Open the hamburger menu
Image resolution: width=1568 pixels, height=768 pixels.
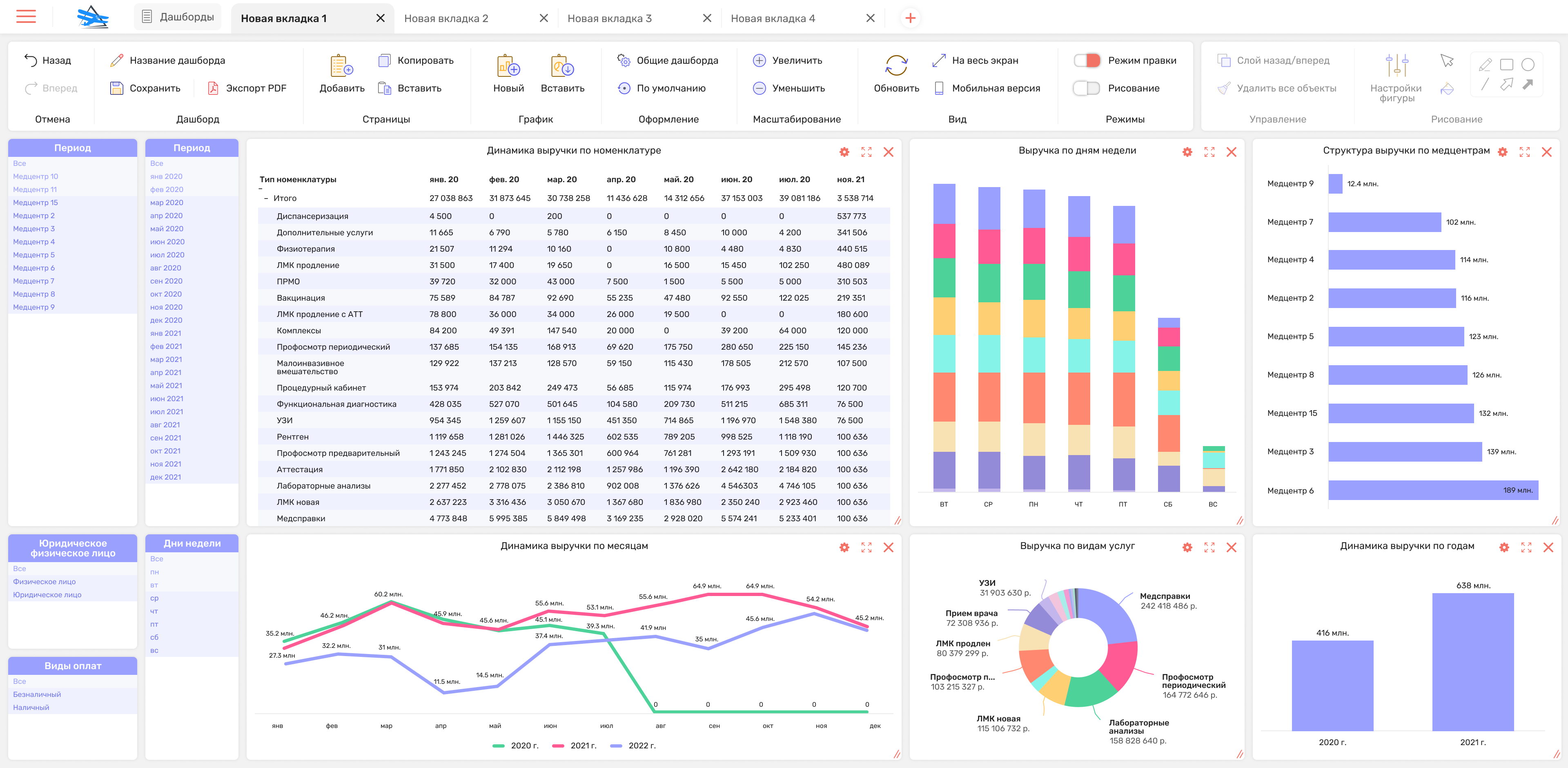(26, 17)
